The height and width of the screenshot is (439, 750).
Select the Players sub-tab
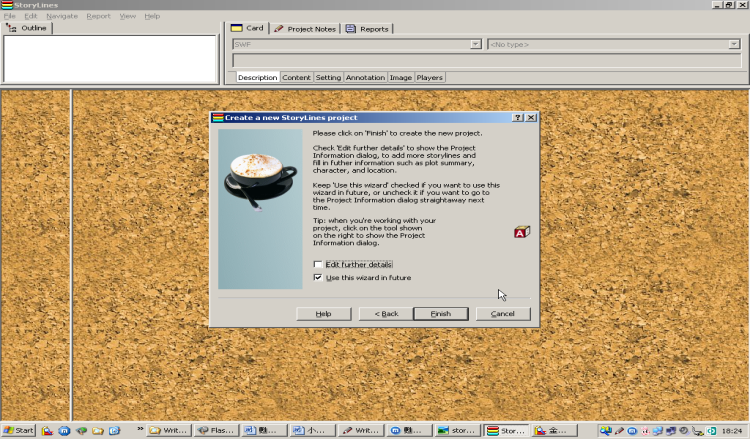430,77
